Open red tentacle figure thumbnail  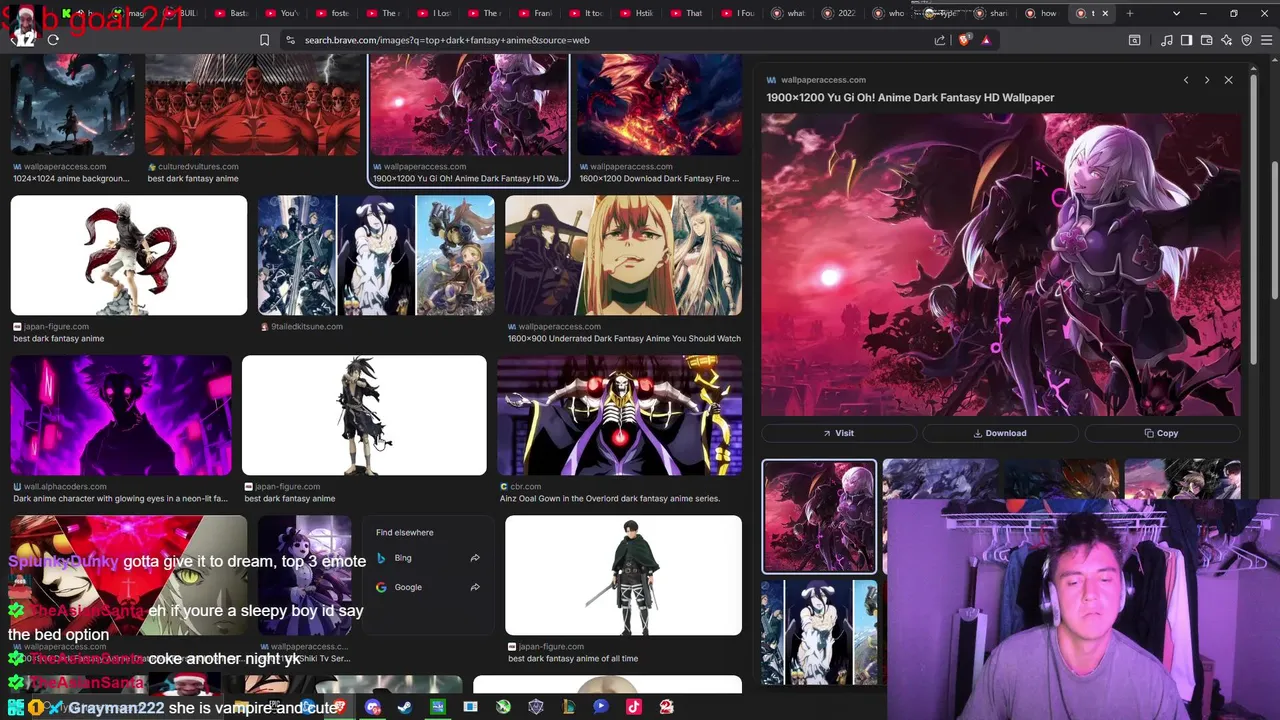point(128,255)
